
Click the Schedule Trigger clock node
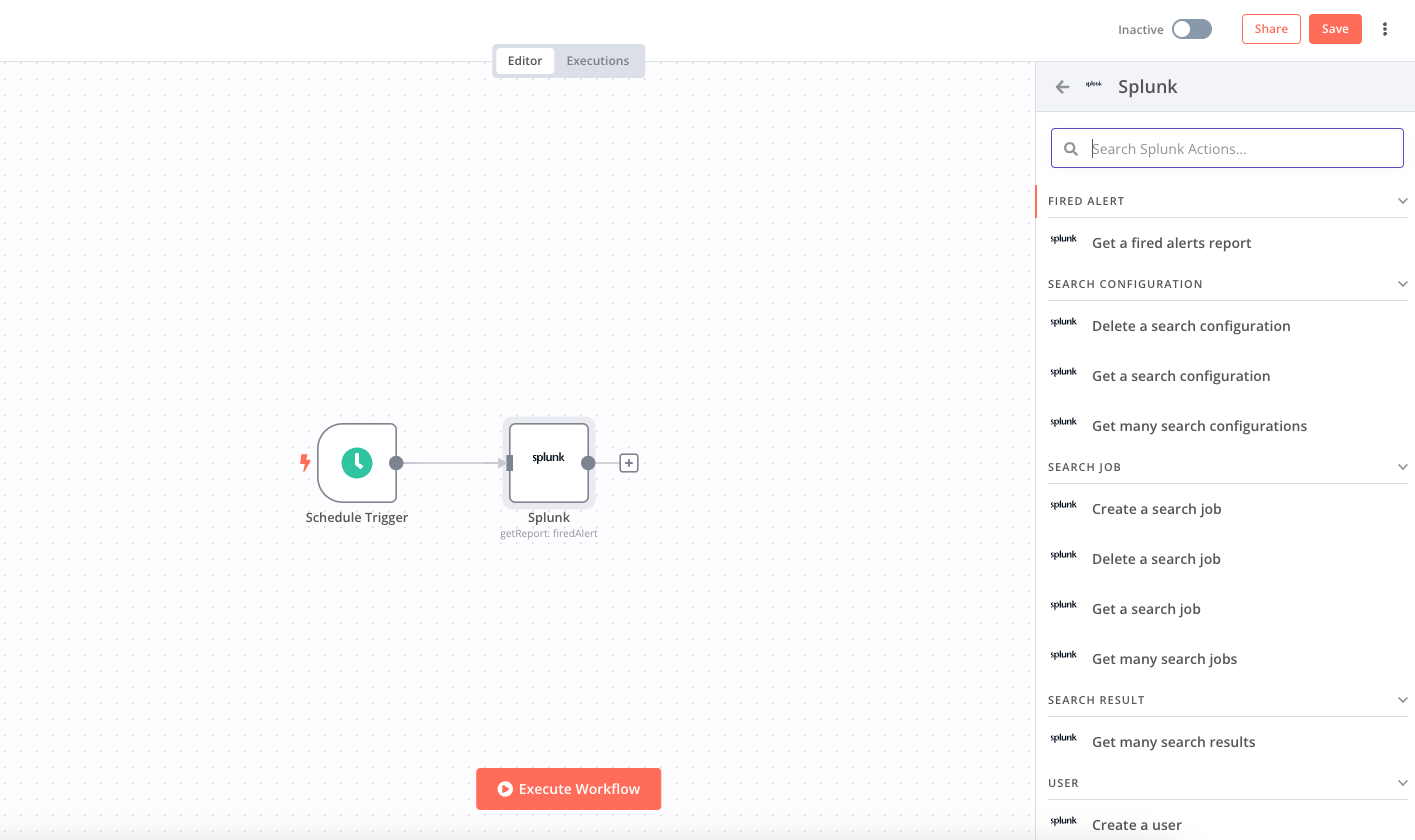click(357, 462)
